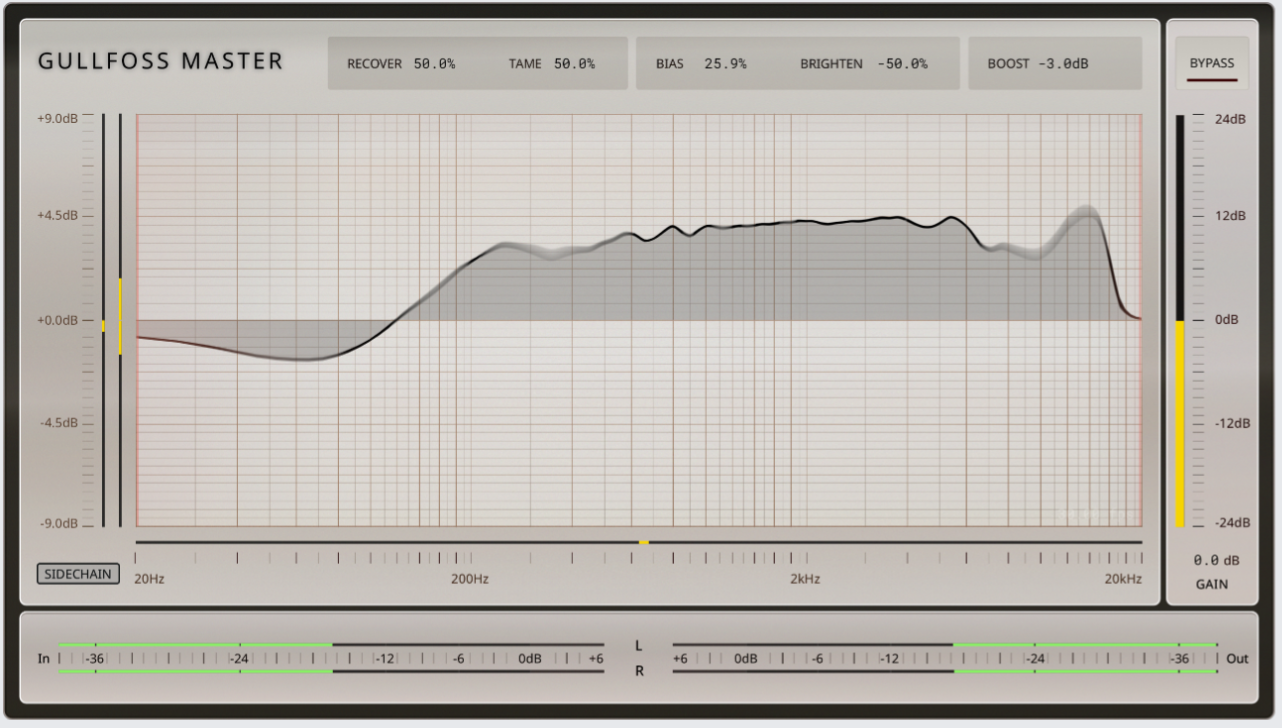Click the input meter 0dB mark
Viewport: 1282px width, 728px height.
530,659
